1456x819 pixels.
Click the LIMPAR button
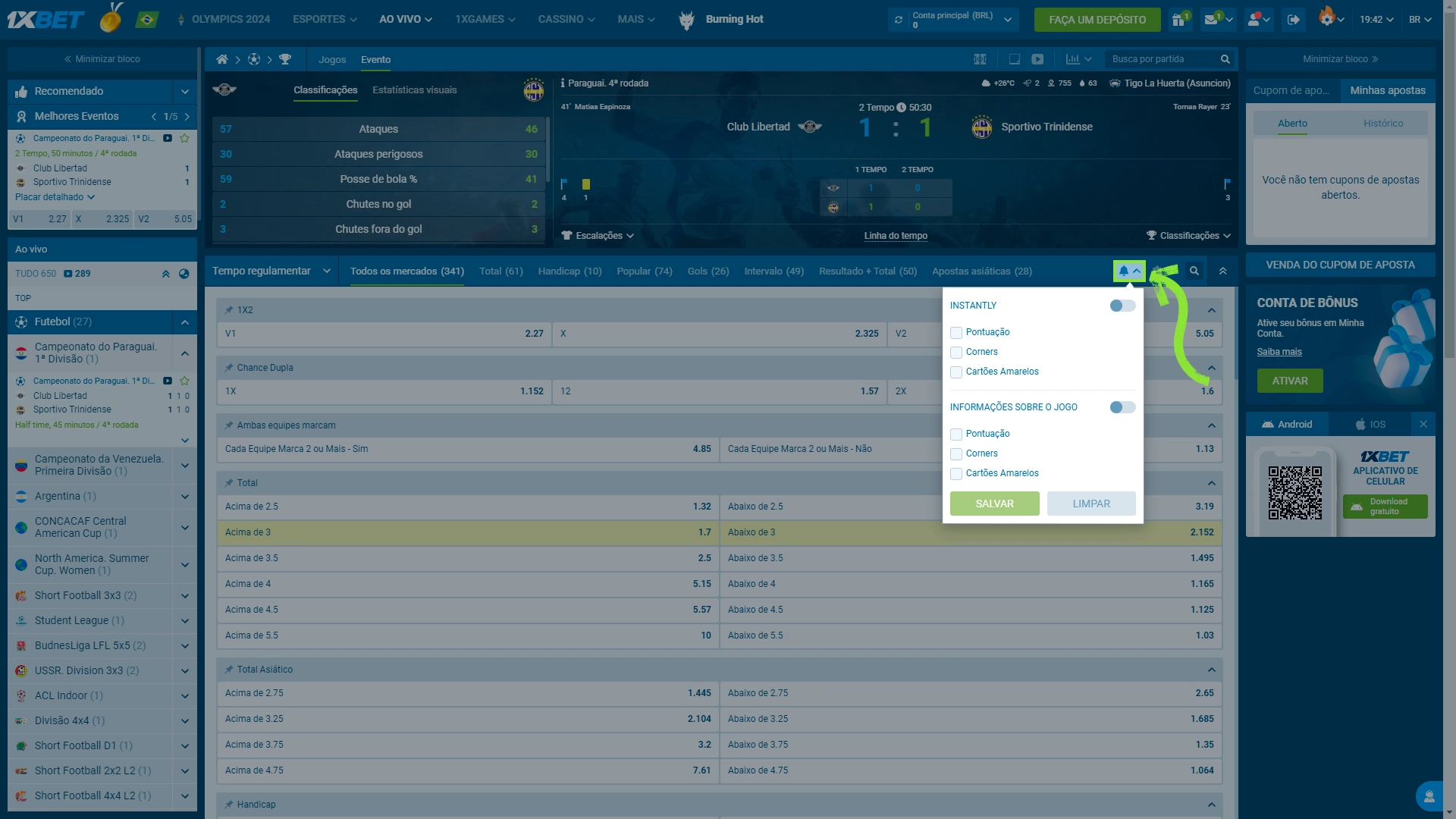coord(1091,504)
